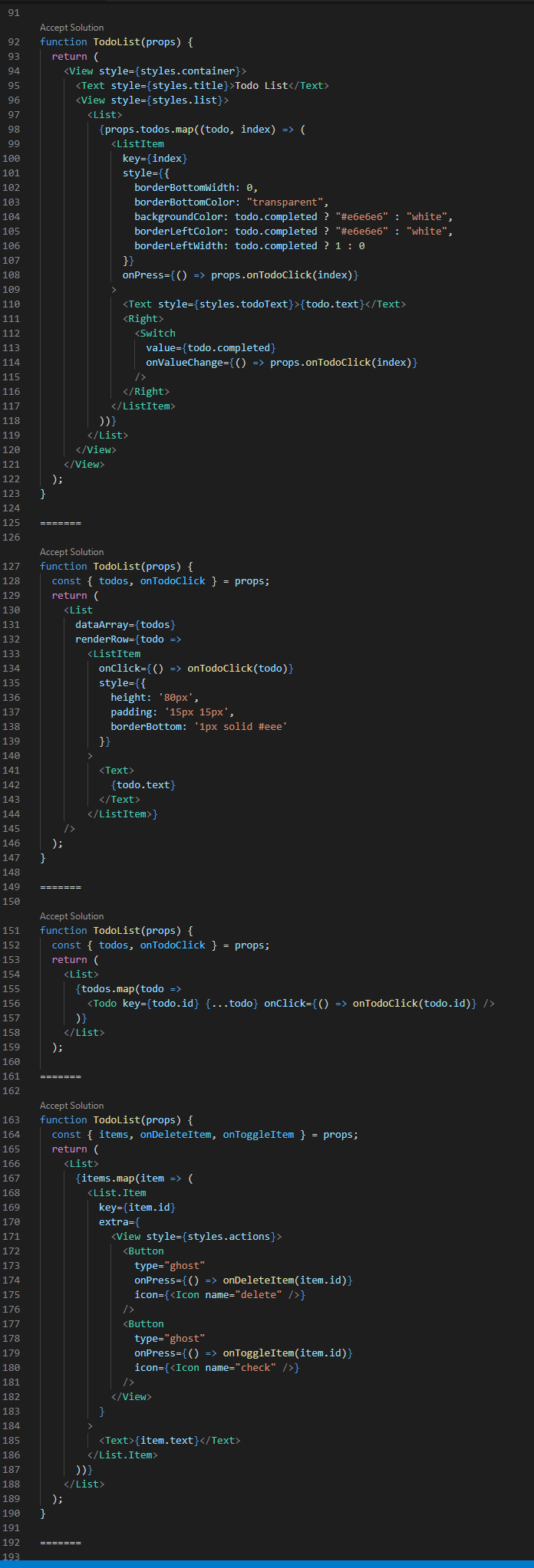Accept Solution above line 127
The image size is (534, 1568).
[71, 552]
